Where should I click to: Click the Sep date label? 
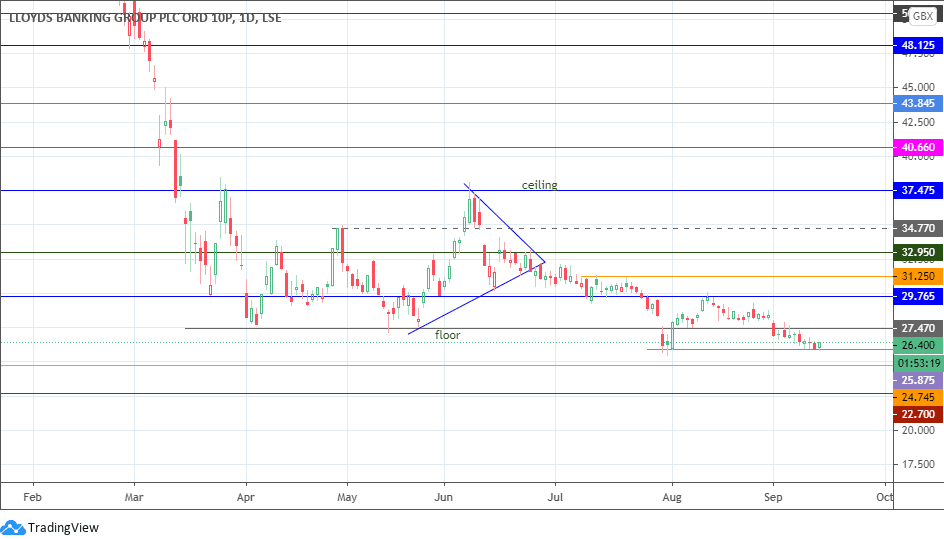coord(773,497)
